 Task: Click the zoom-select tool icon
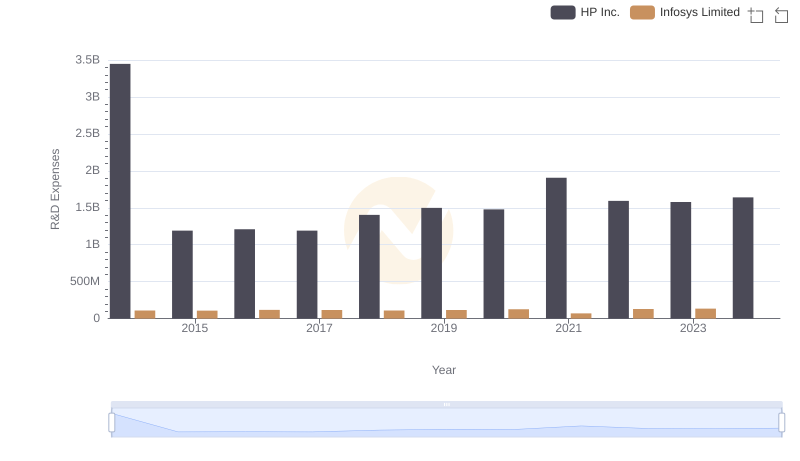756,15
